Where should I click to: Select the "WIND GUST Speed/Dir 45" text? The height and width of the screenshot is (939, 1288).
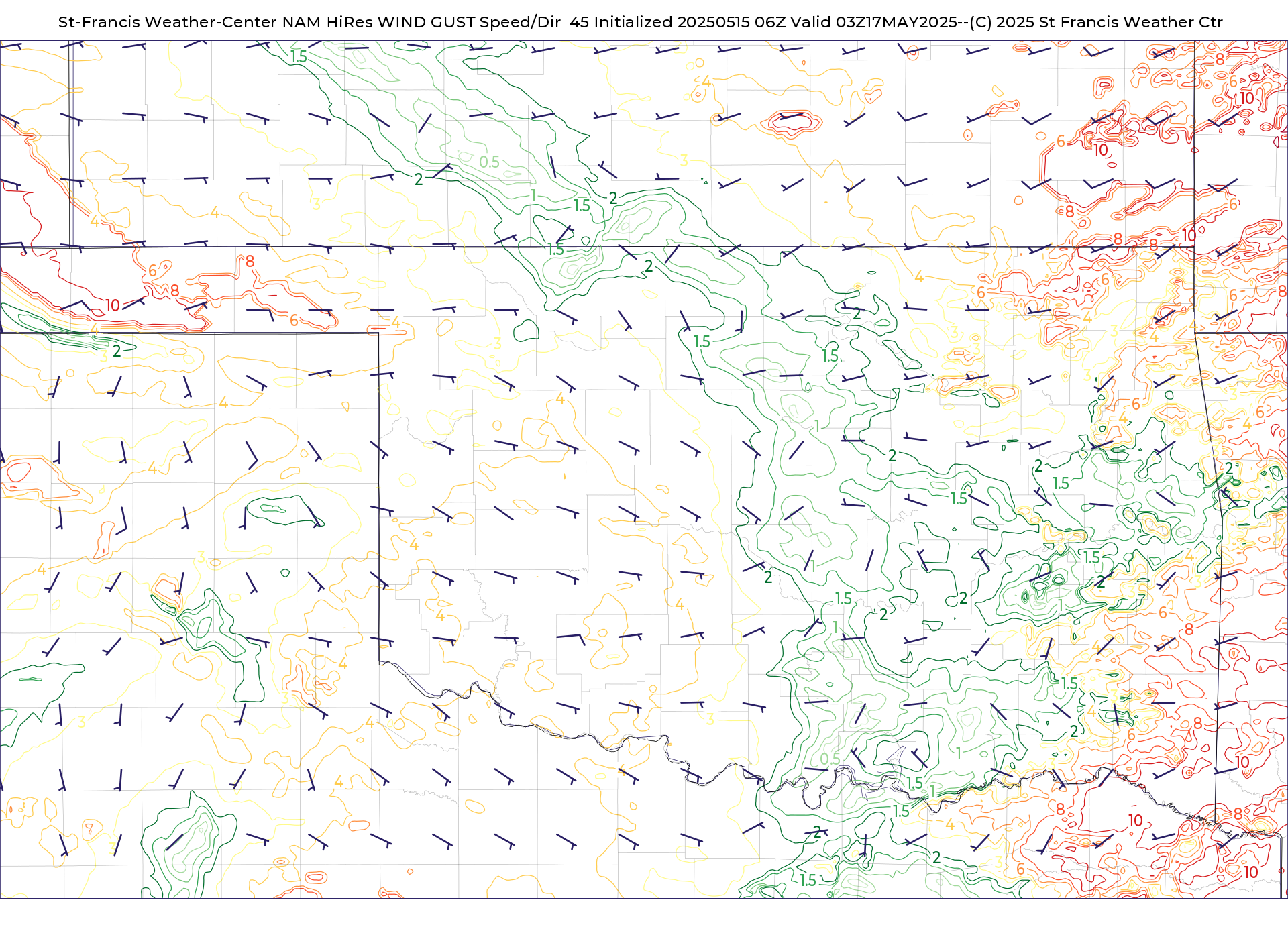[x=483, y=22]
